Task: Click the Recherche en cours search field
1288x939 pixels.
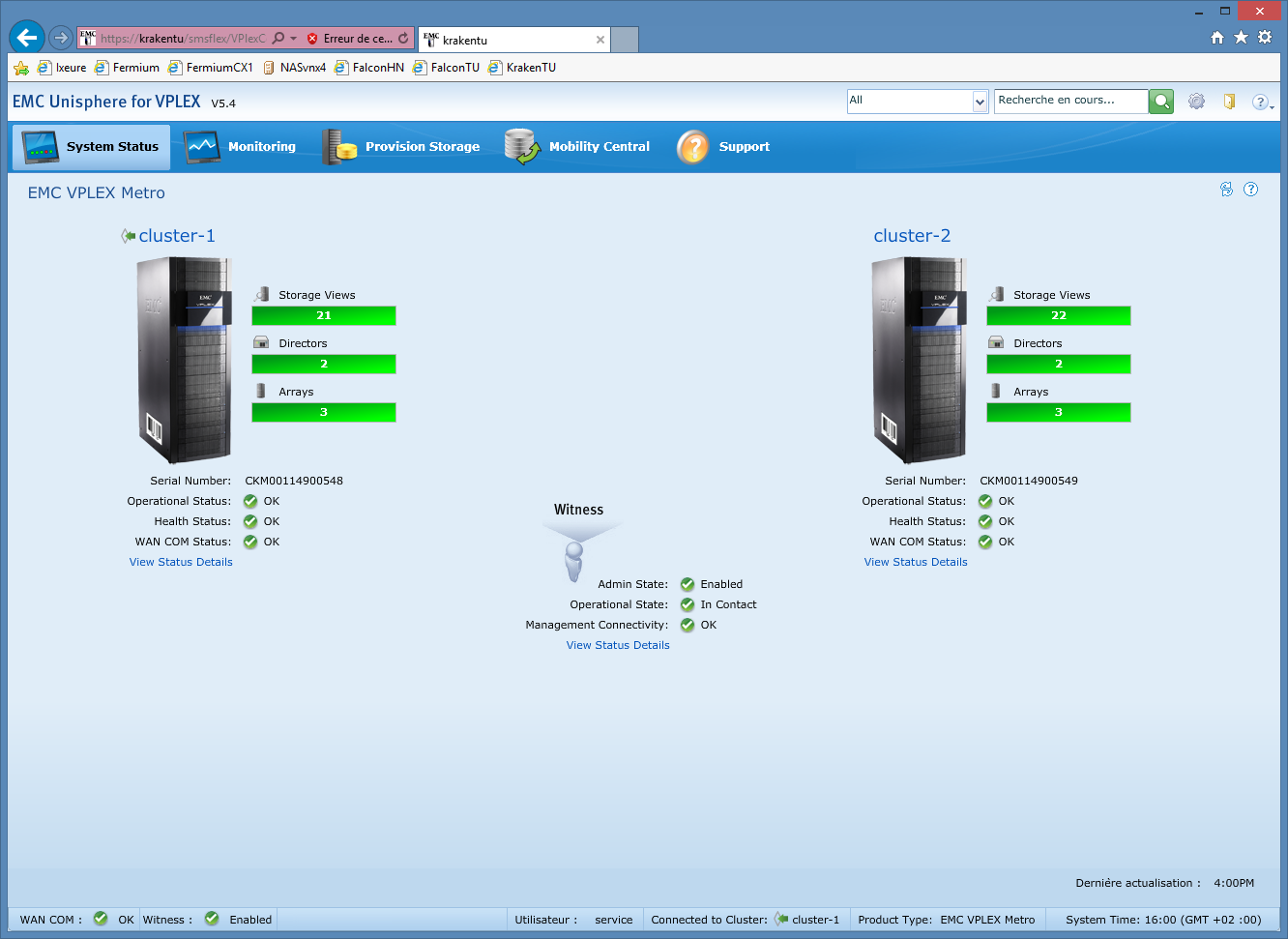Action: (1070, 101)
